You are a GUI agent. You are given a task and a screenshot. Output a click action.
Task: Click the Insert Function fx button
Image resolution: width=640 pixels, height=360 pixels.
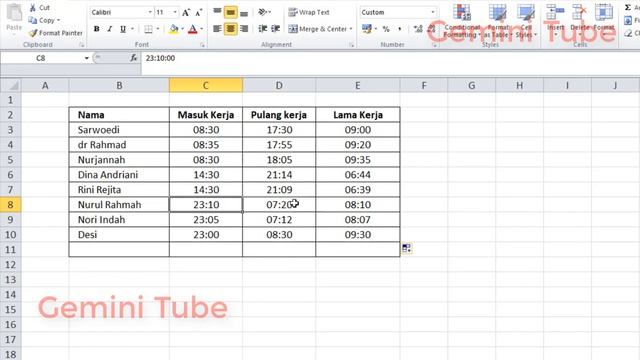point(133,58)
